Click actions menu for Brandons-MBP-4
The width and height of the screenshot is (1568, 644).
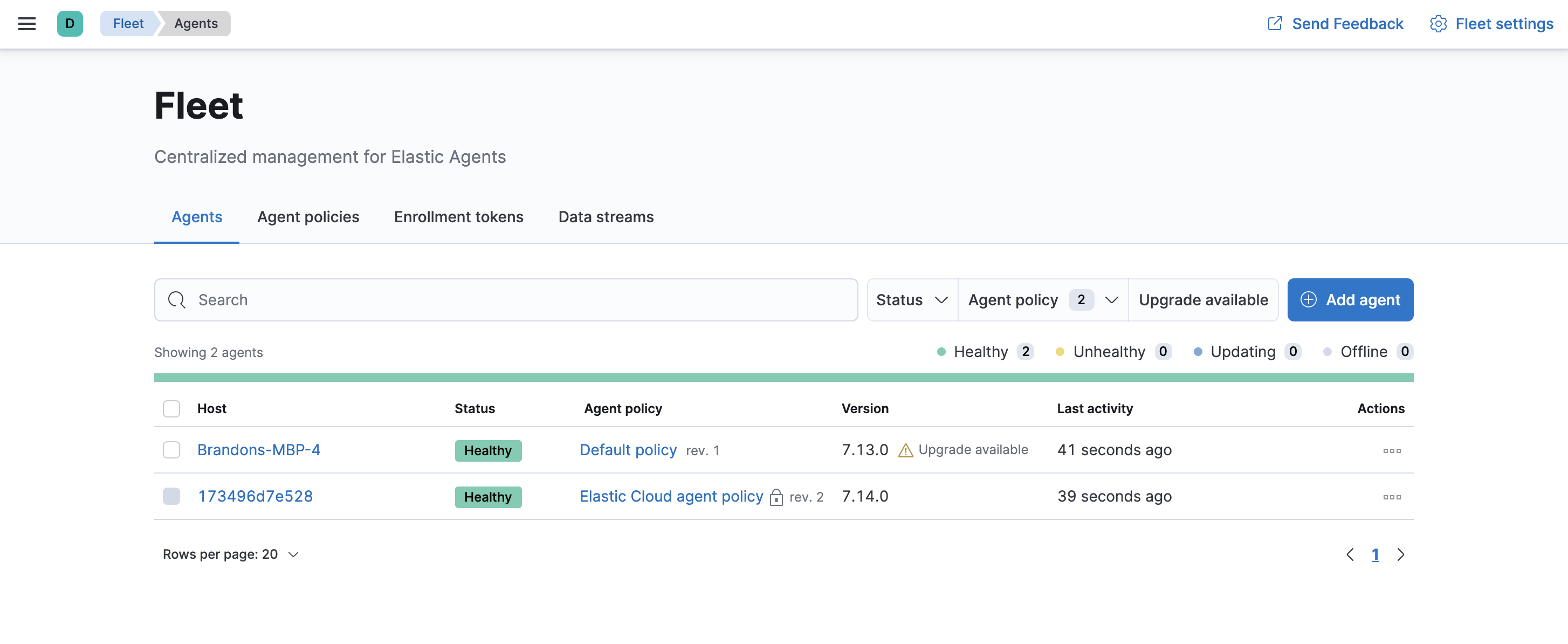click(1391, 449)
